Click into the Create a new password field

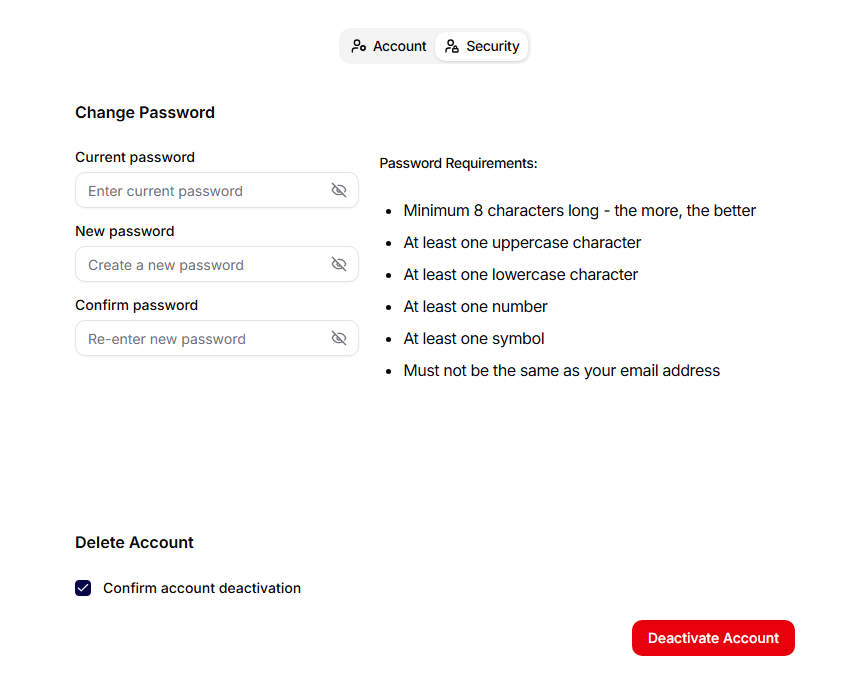click(x=217, y=264)
